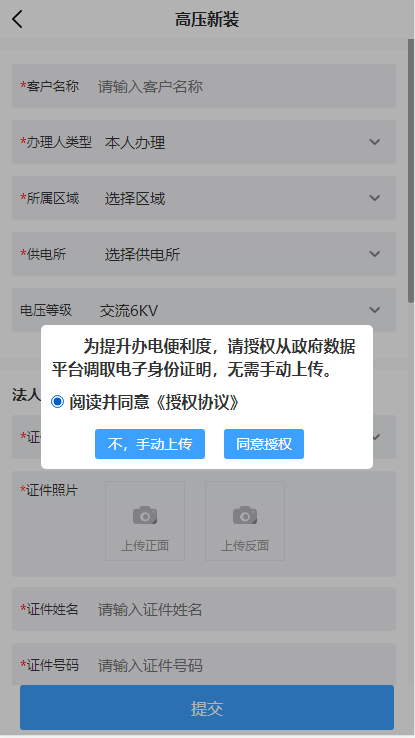
Task: Click the 不，手动上传 button
Action: pos(150,444)
